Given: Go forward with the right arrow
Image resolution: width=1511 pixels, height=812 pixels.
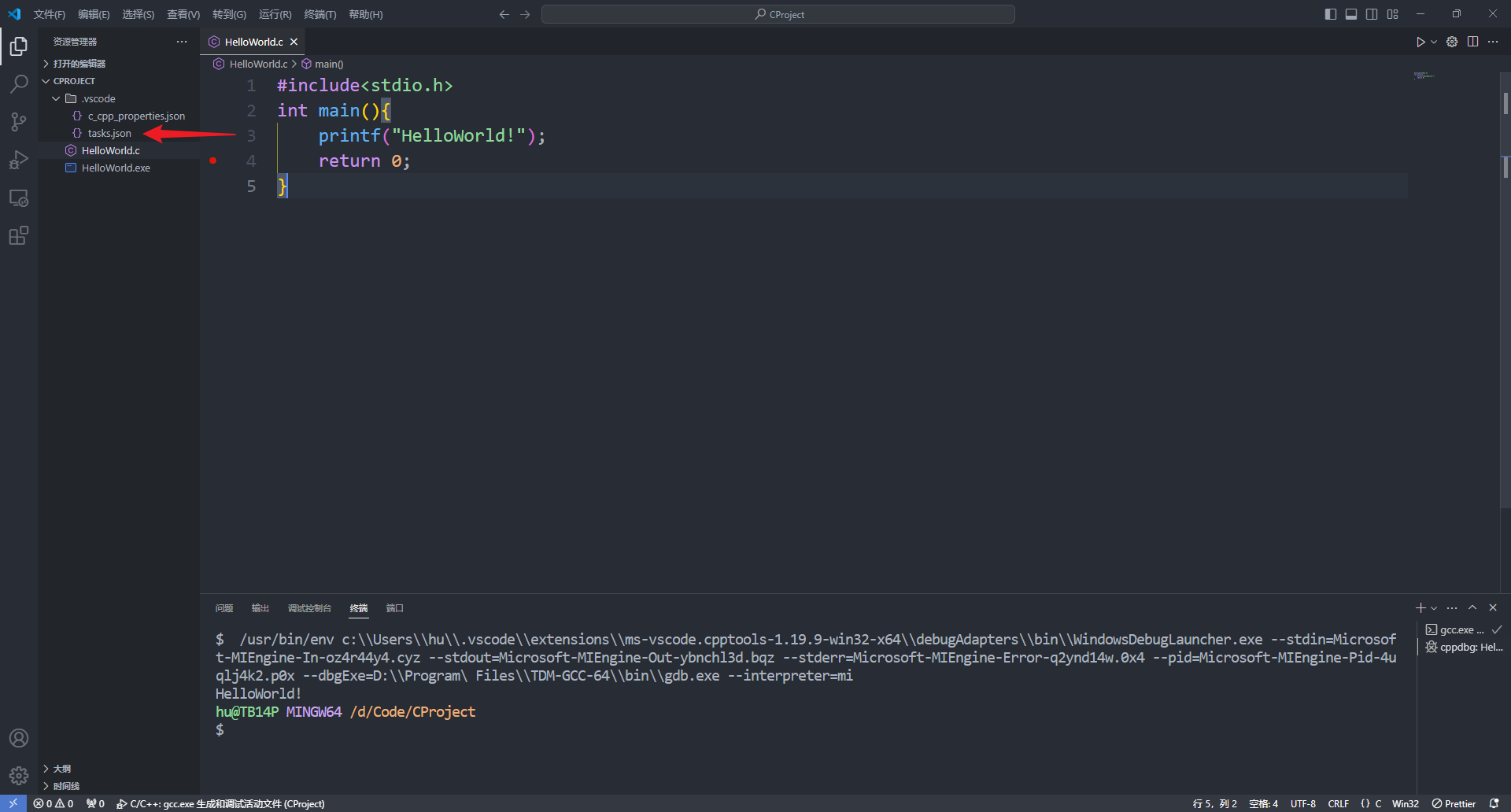Looking at the screenshot, I should (525, 14).
